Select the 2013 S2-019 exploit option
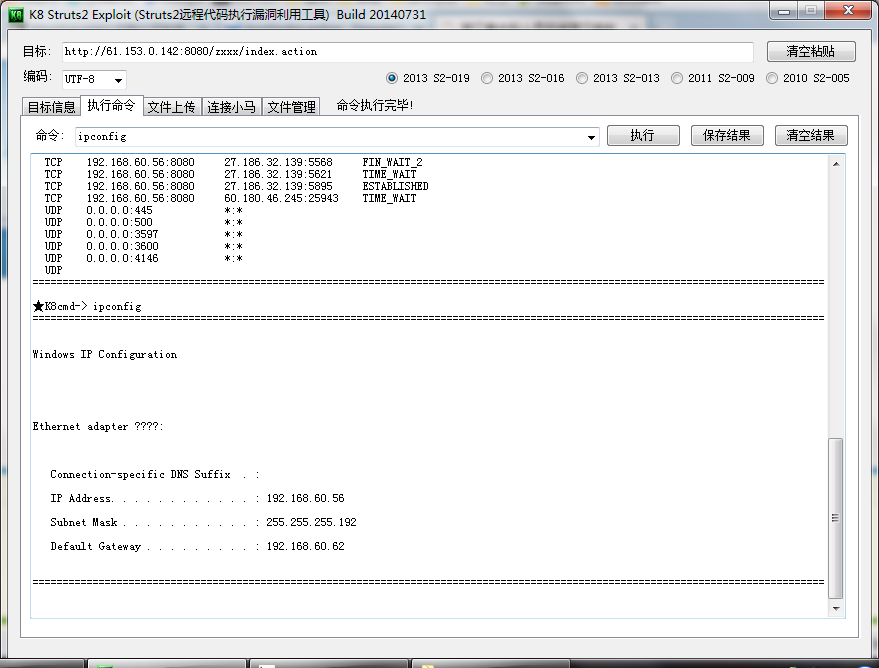 coord(428,78)
